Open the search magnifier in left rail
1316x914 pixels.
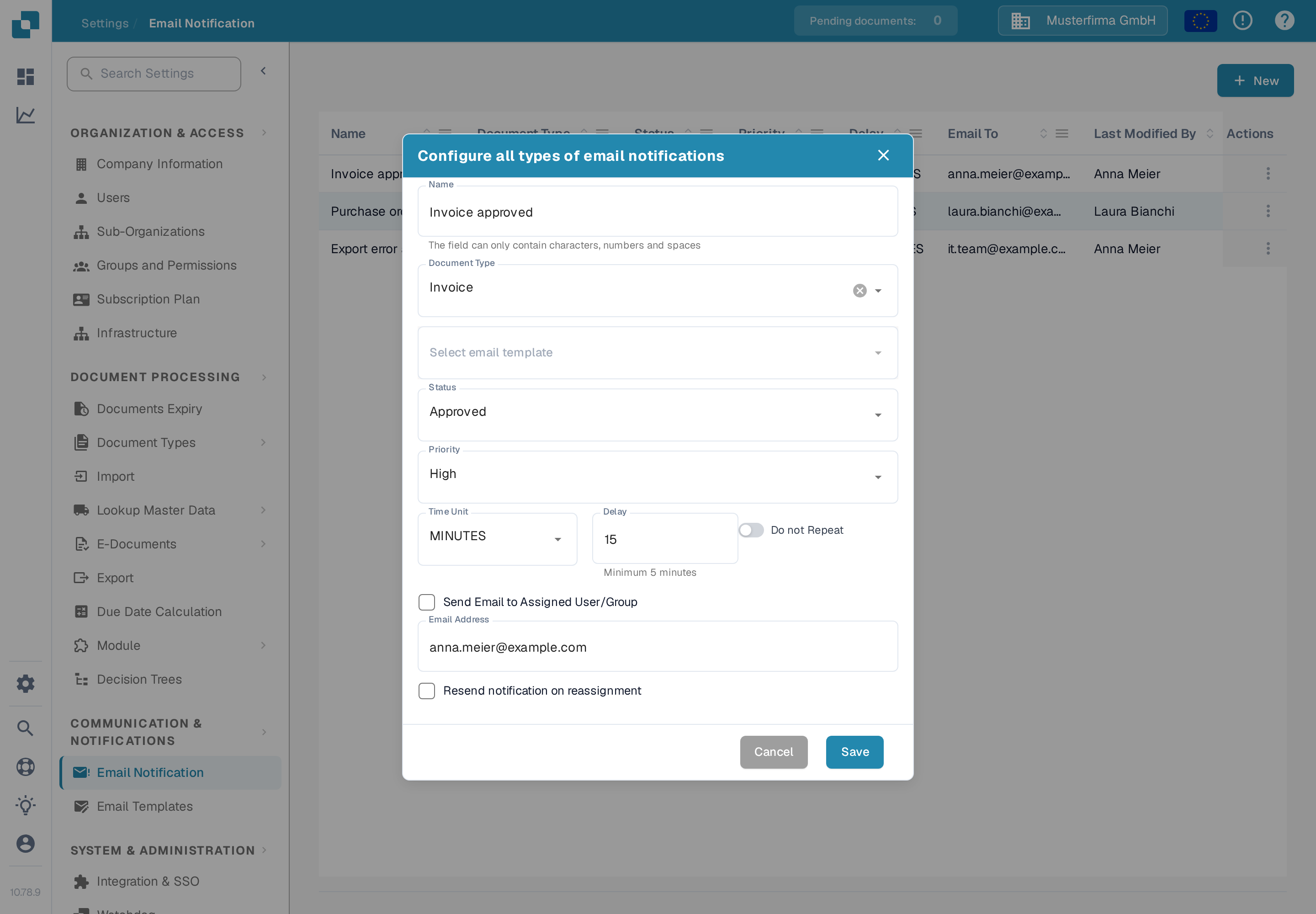click(25, 728)
